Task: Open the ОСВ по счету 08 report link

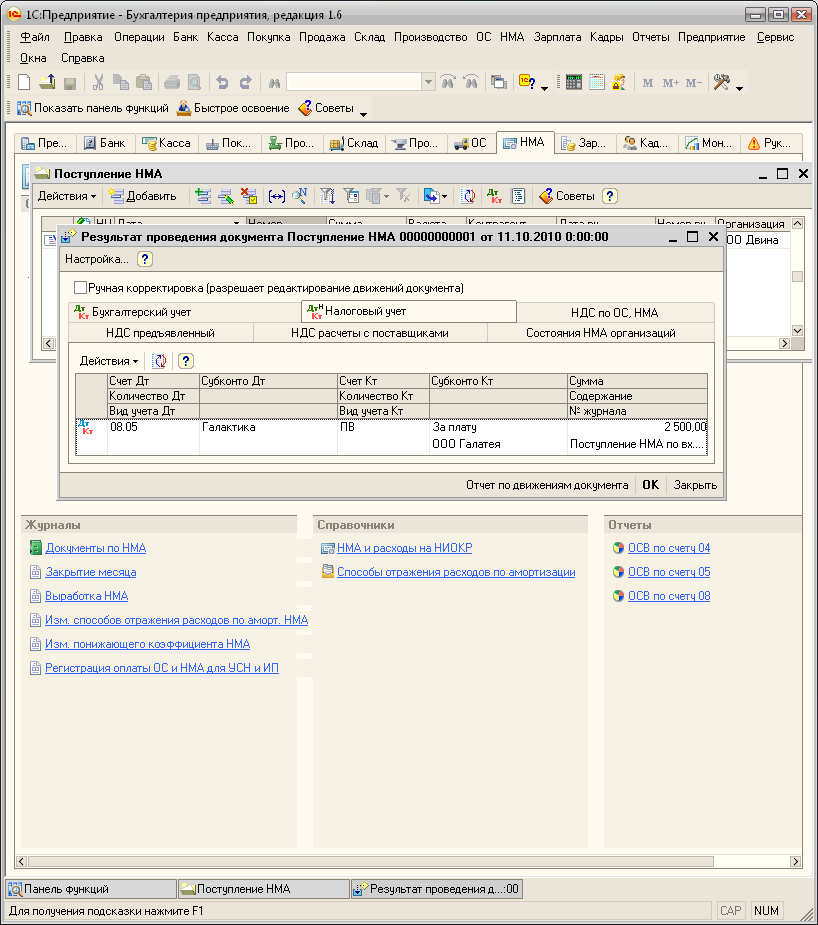Action: (669, 596)
